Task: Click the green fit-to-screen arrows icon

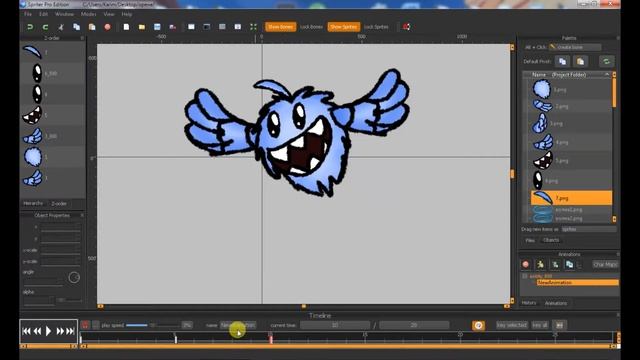Action: pos(253,27)
